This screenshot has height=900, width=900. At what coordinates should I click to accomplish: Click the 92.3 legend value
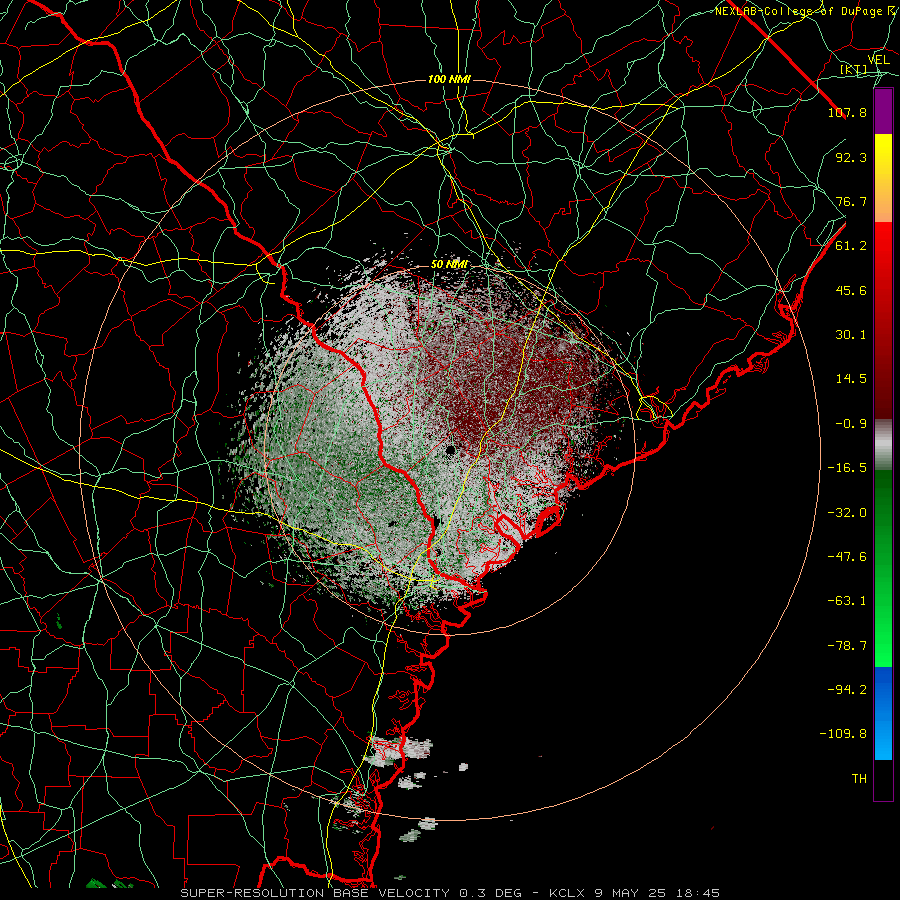point(851,157)
